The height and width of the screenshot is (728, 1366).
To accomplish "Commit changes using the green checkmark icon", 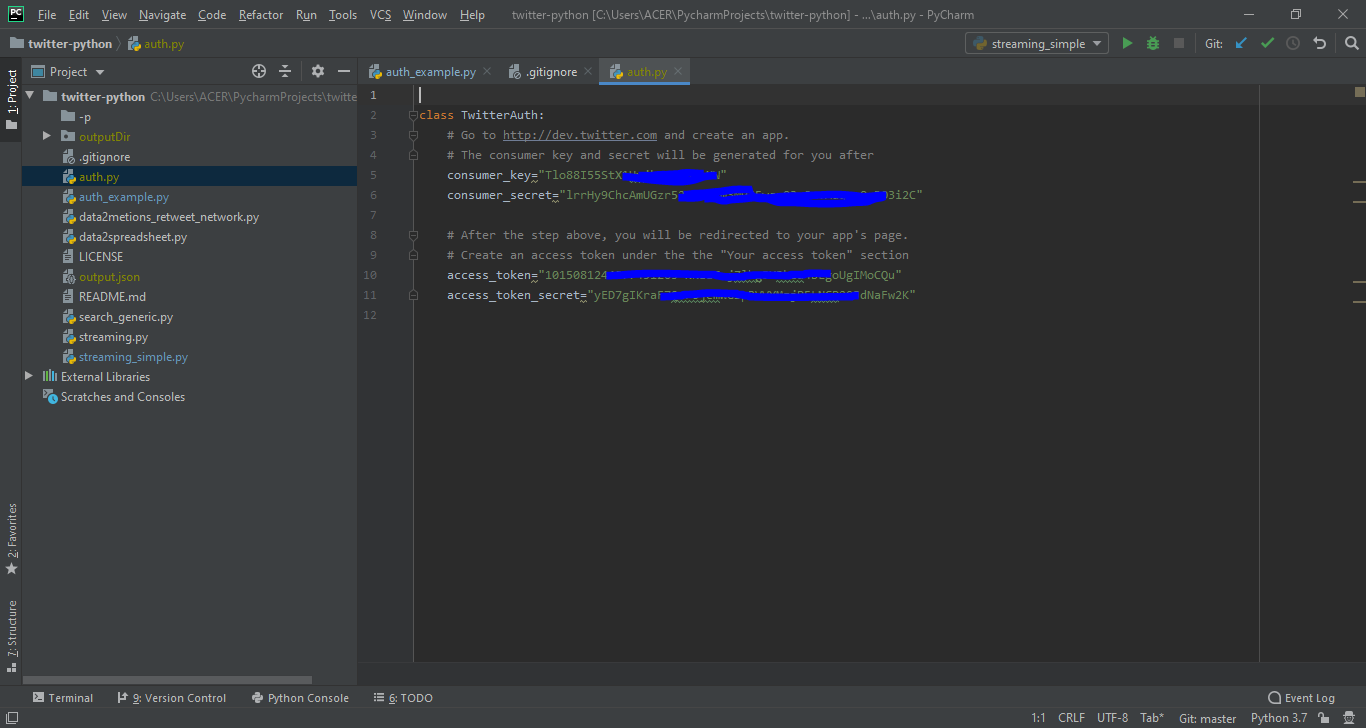I will pyautogui.click(x=1267, y=43).
